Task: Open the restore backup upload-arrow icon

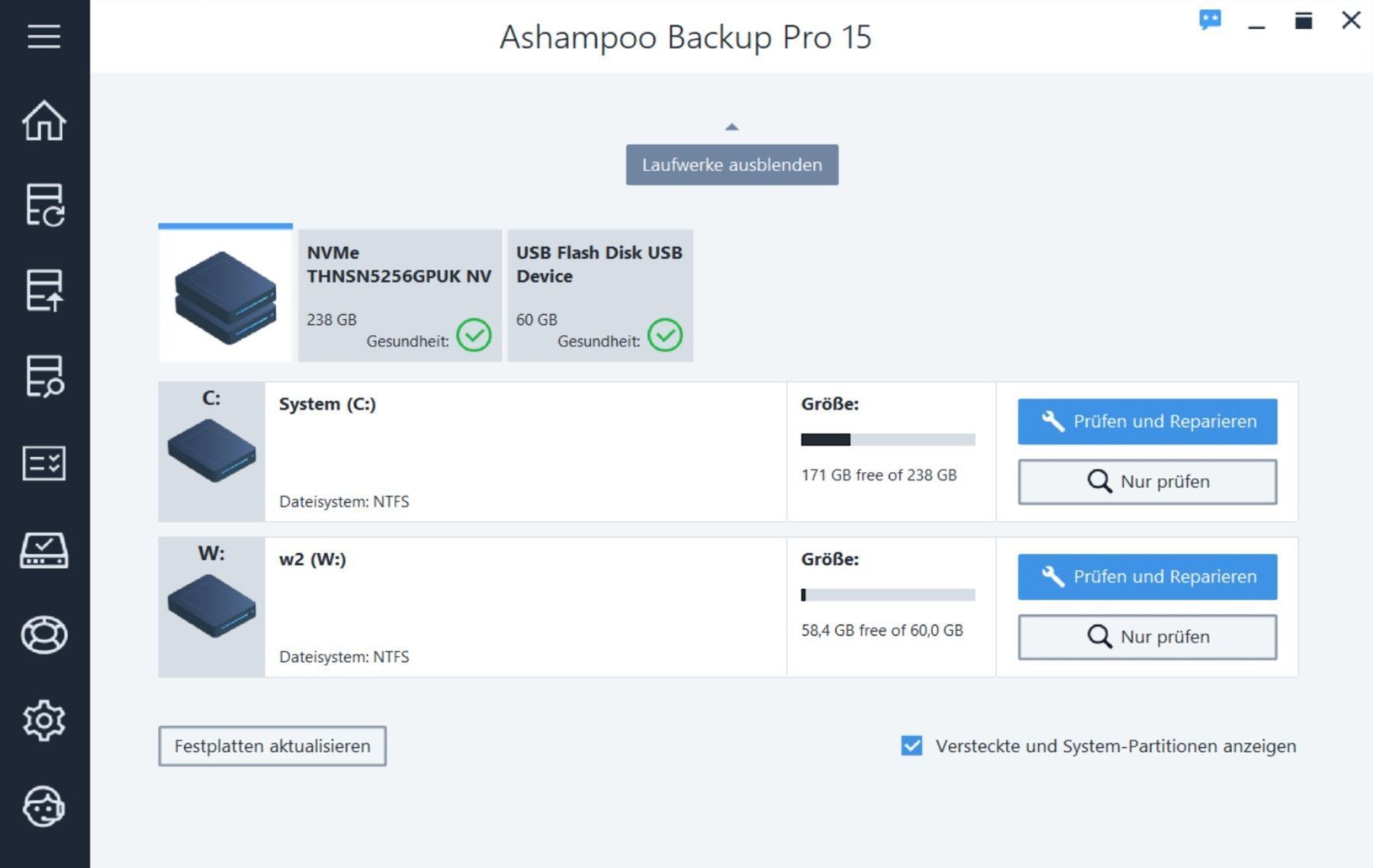Action: [44, 291]
